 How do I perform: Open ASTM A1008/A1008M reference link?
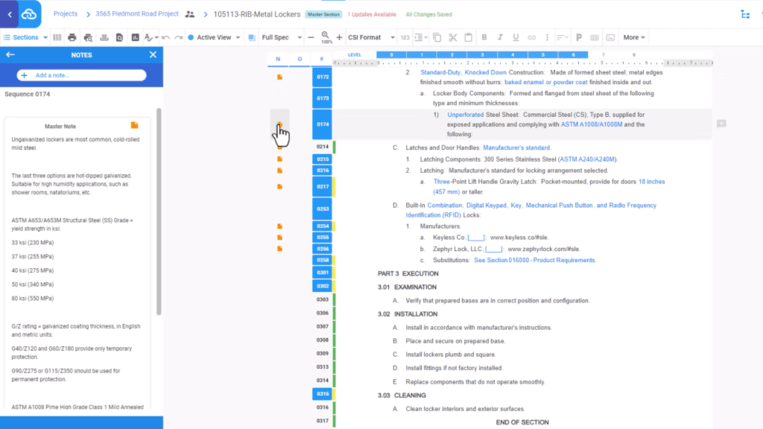(x=591, y=125)
